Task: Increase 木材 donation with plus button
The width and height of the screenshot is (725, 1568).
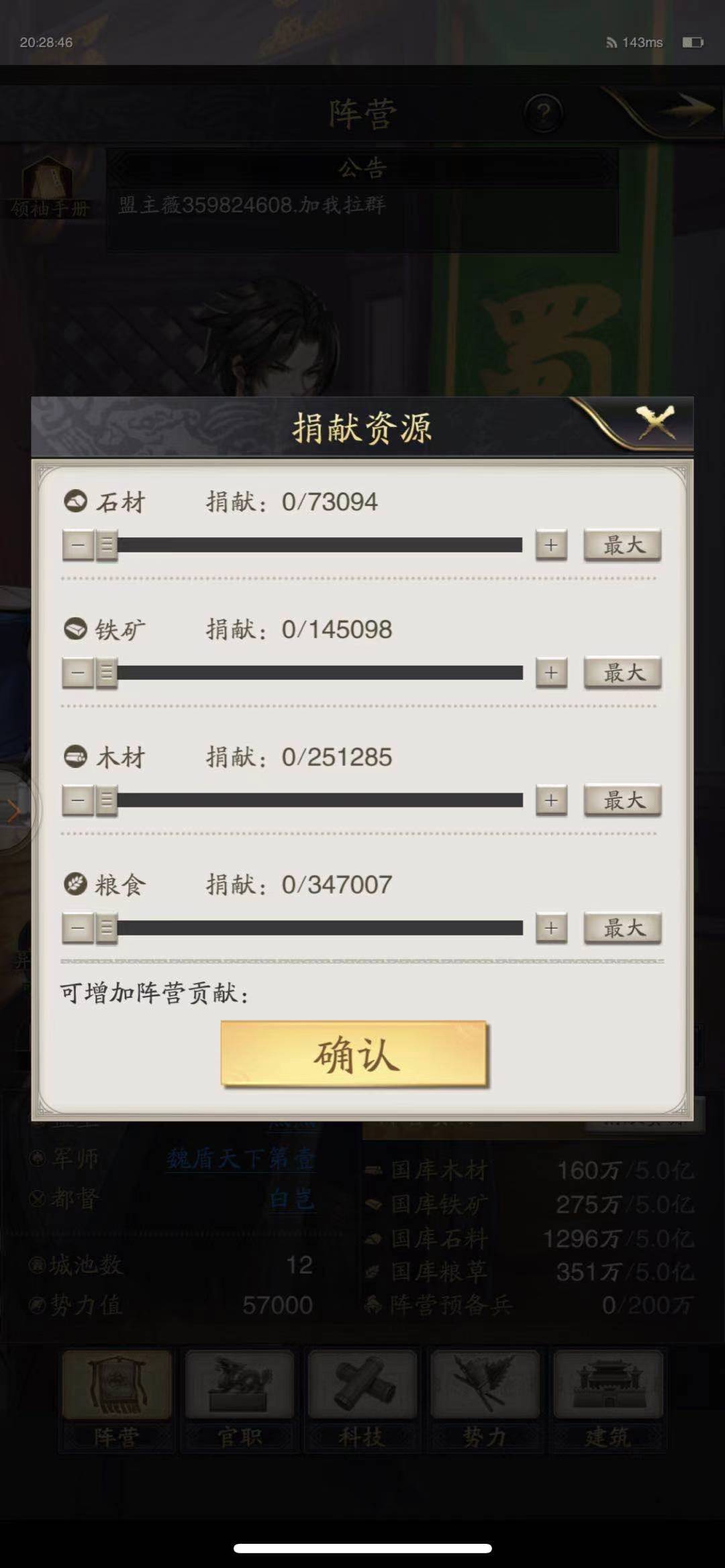Action: coord(551,800)
